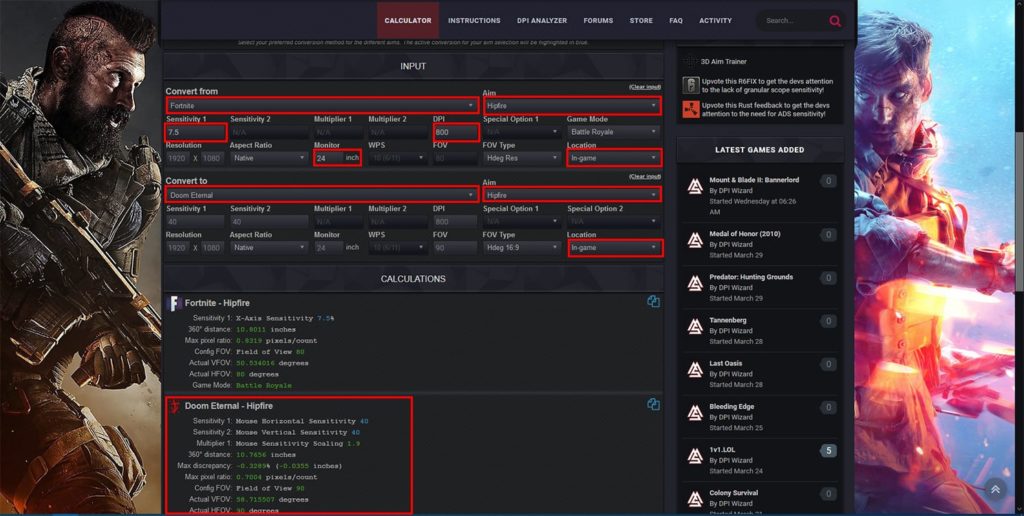The width and height of the screenshot is (1024, 516).
Task: Open FOV Type dropdown showing Hdeg 16:9
Action: click(522, 248)
